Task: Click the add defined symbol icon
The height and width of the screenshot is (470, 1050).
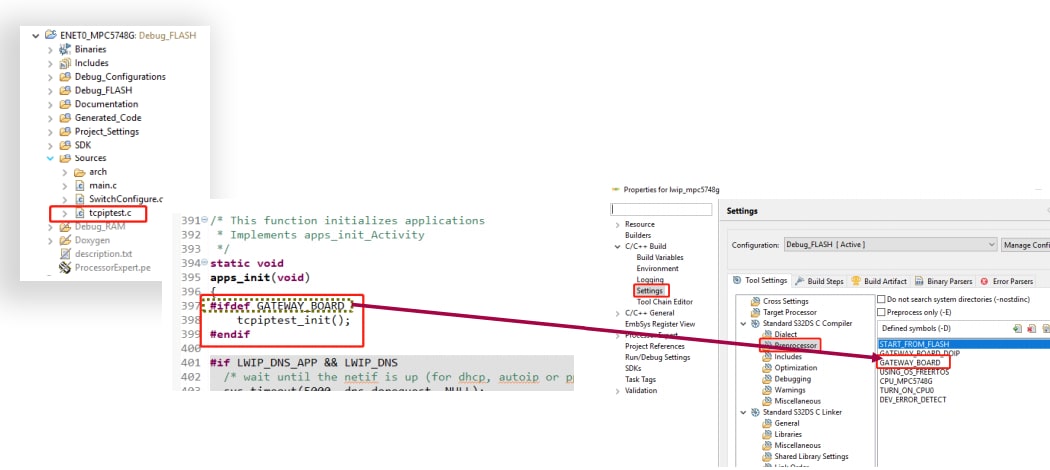Action: click(x=1017, y=328)
